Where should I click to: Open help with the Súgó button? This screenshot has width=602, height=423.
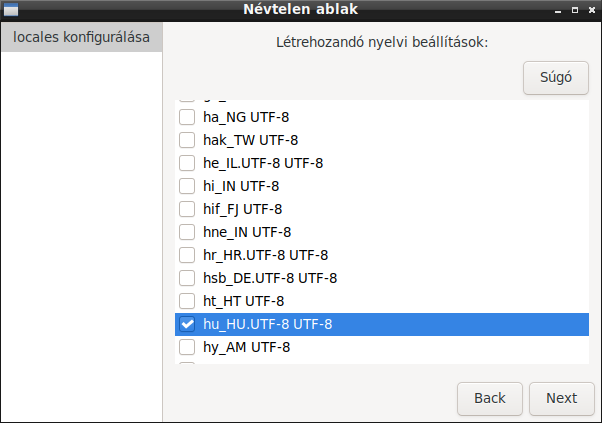click(556, 78)
